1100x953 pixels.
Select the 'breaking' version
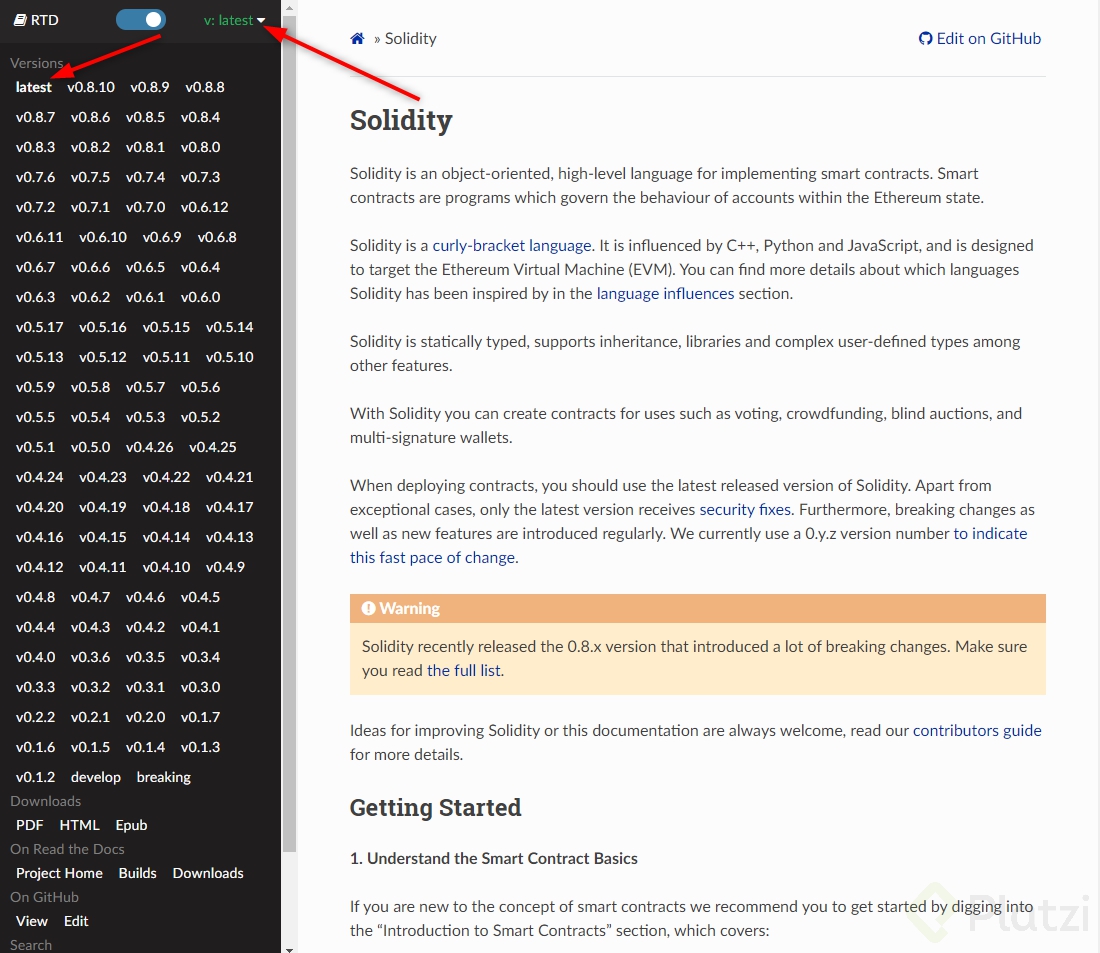click(x=163, y=777)
